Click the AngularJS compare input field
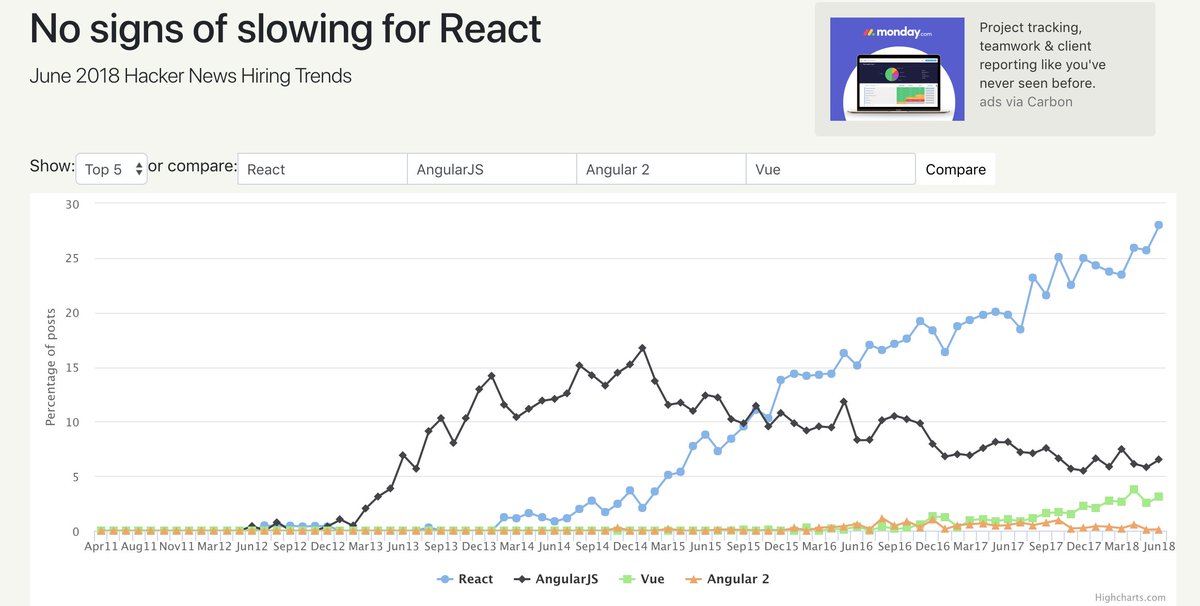The width and height of the screenshot is (1200, 606). [x=492, y=169]
